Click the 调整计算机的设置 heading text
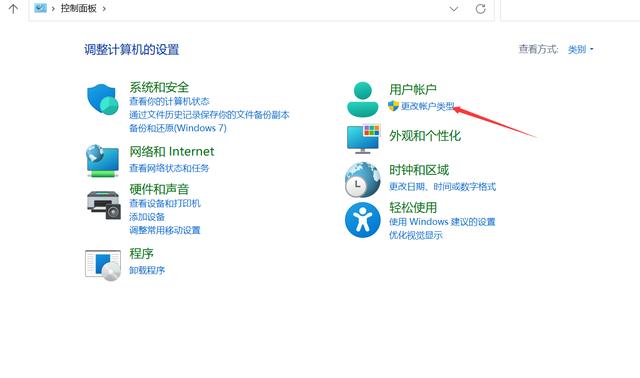Viewport: 640px width, 378px height. coord(131,49)
